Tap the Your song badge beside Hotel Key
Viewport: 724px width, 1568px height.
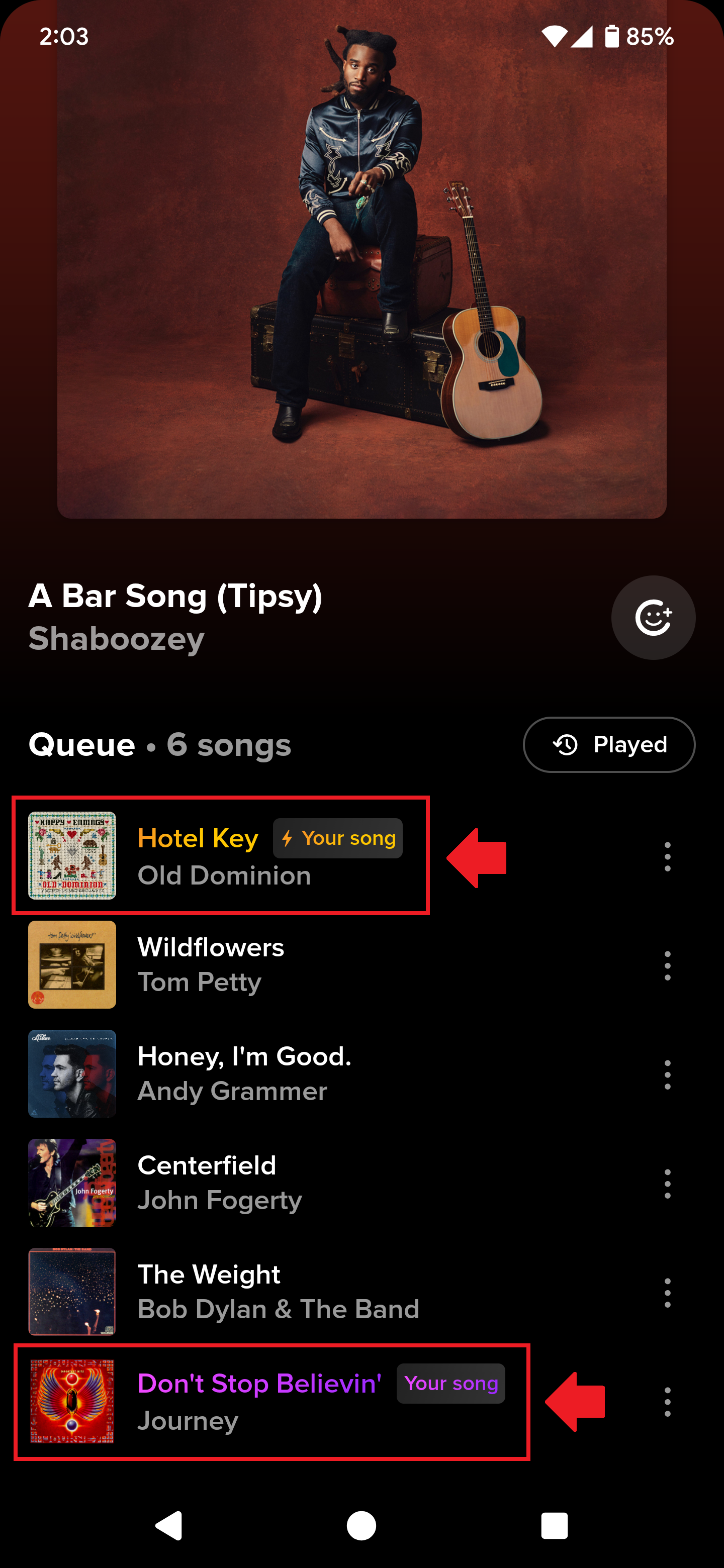click(337, 838)
